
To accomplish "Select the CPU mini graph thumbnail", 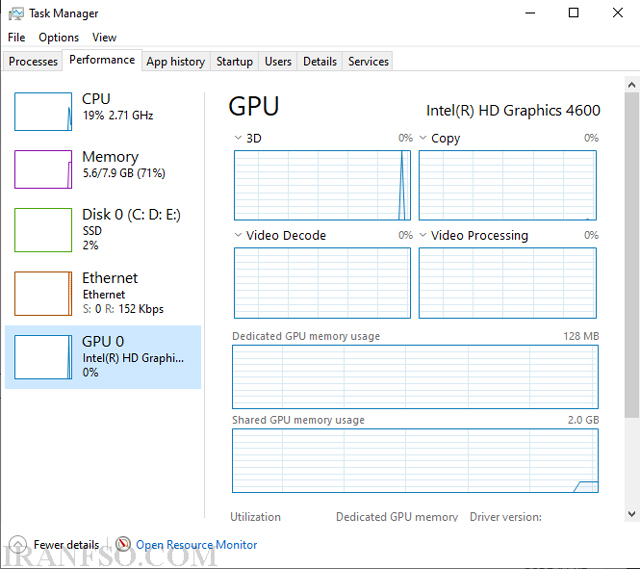I will [43, 111].
